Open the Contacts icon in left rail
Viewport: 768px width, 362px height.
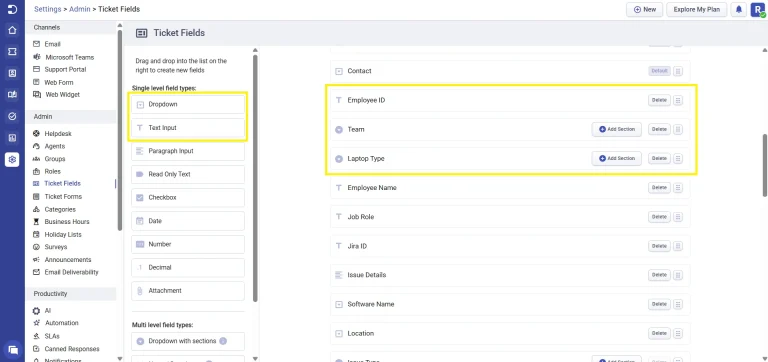pyautogui.click(x=12, y=73)
